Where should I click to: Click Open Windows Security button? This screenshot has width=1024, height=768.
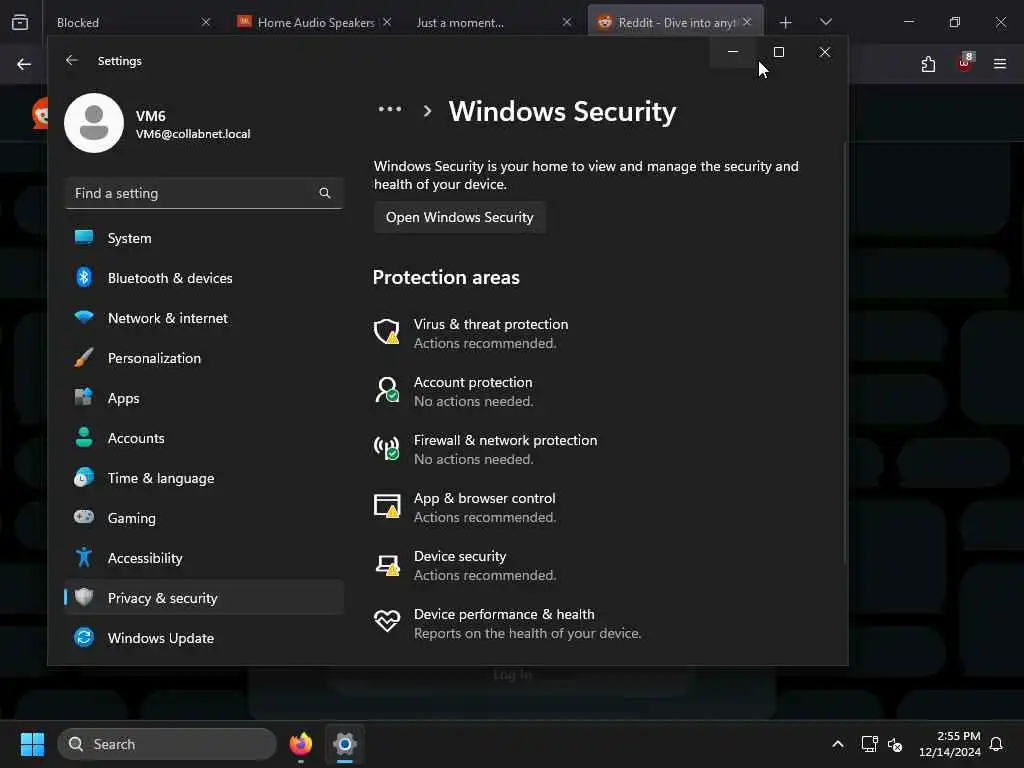point(460,217)
